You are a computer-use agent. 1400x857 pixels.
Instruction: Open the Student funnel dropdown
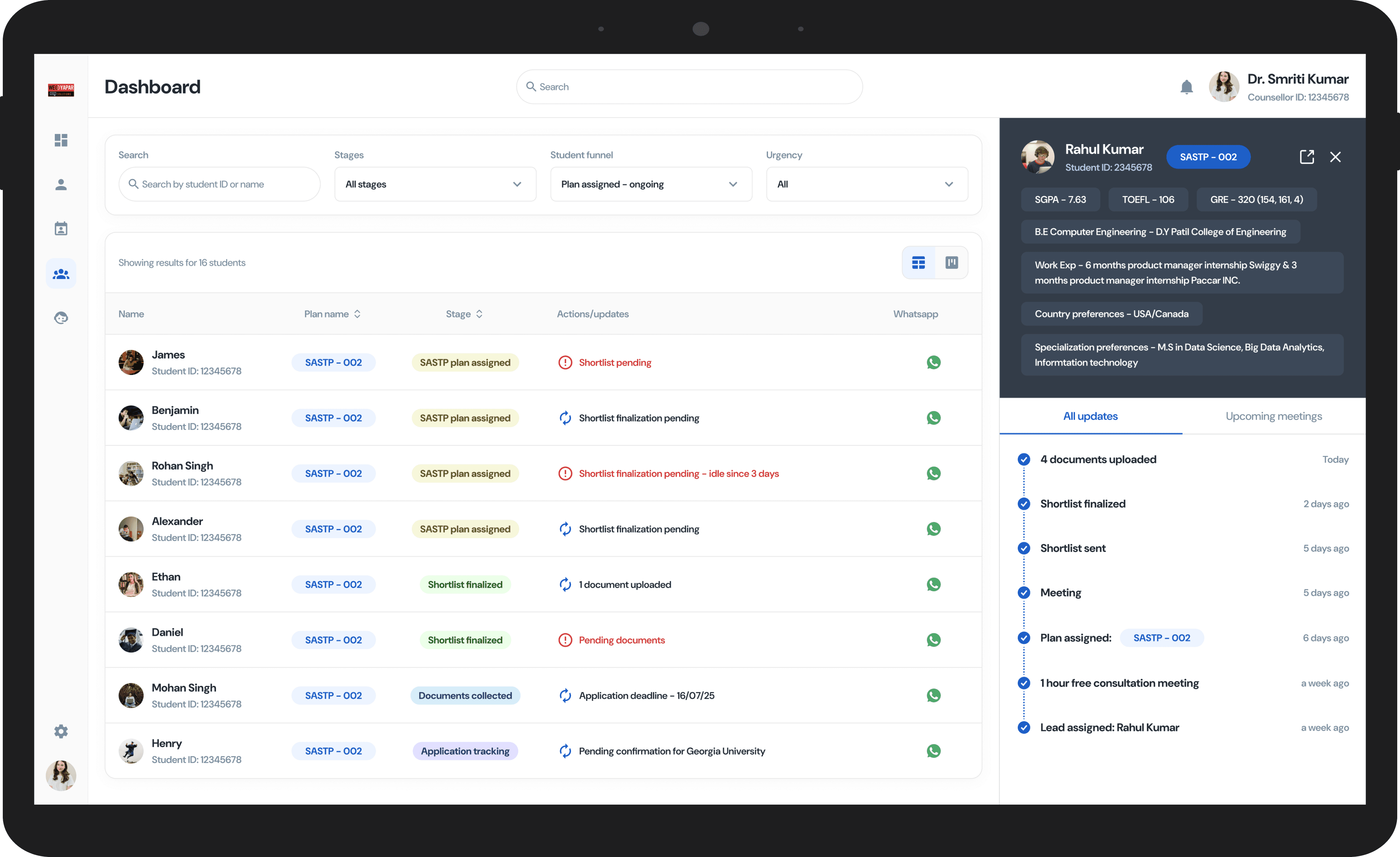(650, 184)
